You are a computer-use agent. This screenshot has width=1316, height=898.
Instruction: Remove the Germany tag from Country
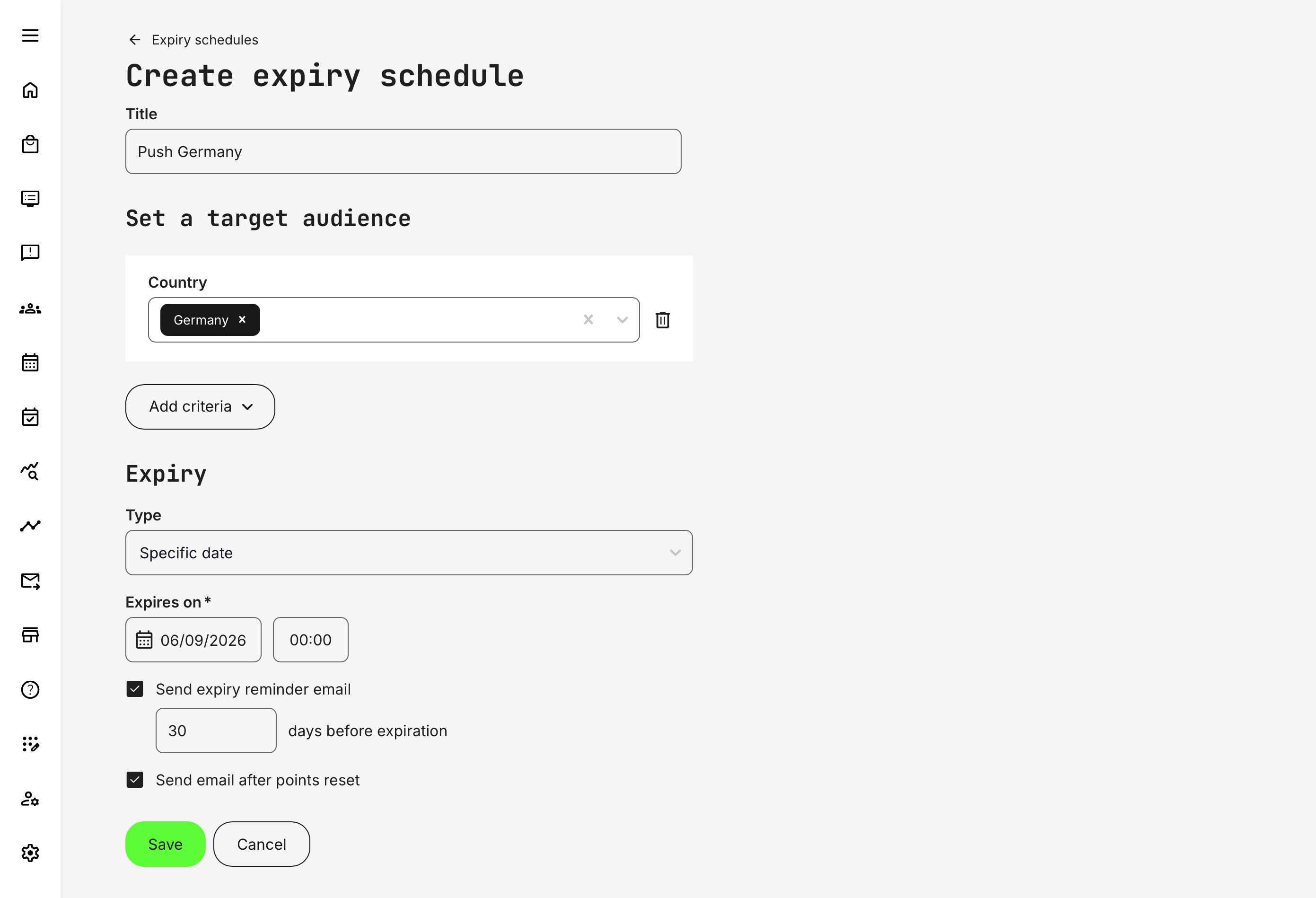click(241, 319)
